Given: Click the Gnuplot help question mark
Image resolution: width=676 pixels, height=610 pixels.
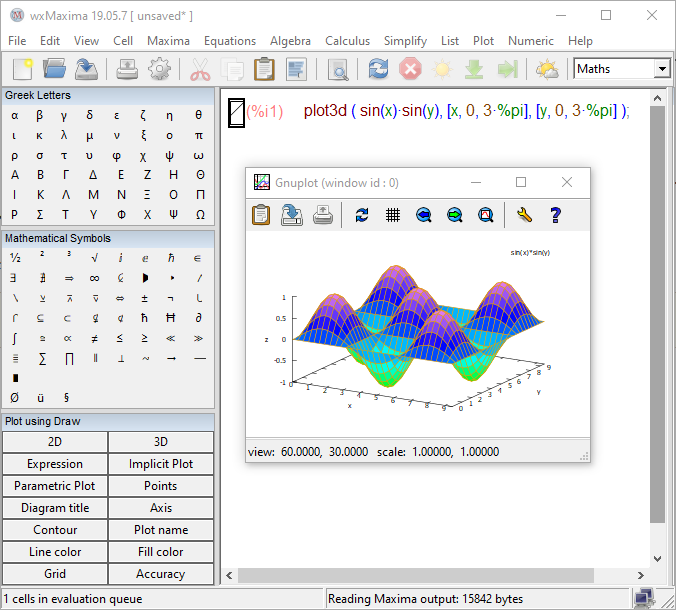Looking at the screenshot, I should pos(555,215).
